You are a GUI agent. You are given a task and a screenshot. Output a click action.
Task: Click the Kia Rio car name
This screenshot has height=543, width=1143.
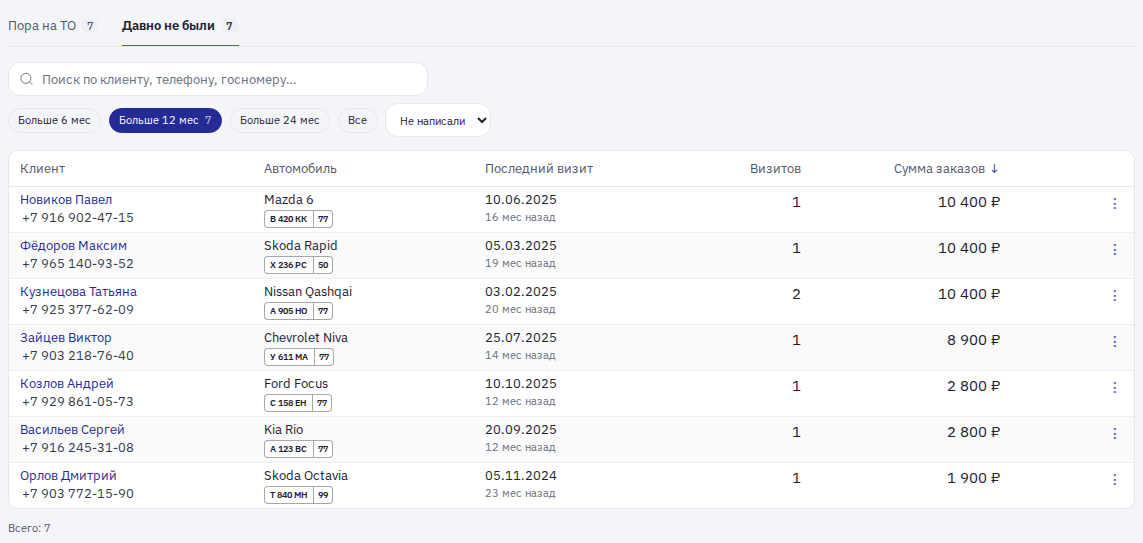click(x=284, y=429)
